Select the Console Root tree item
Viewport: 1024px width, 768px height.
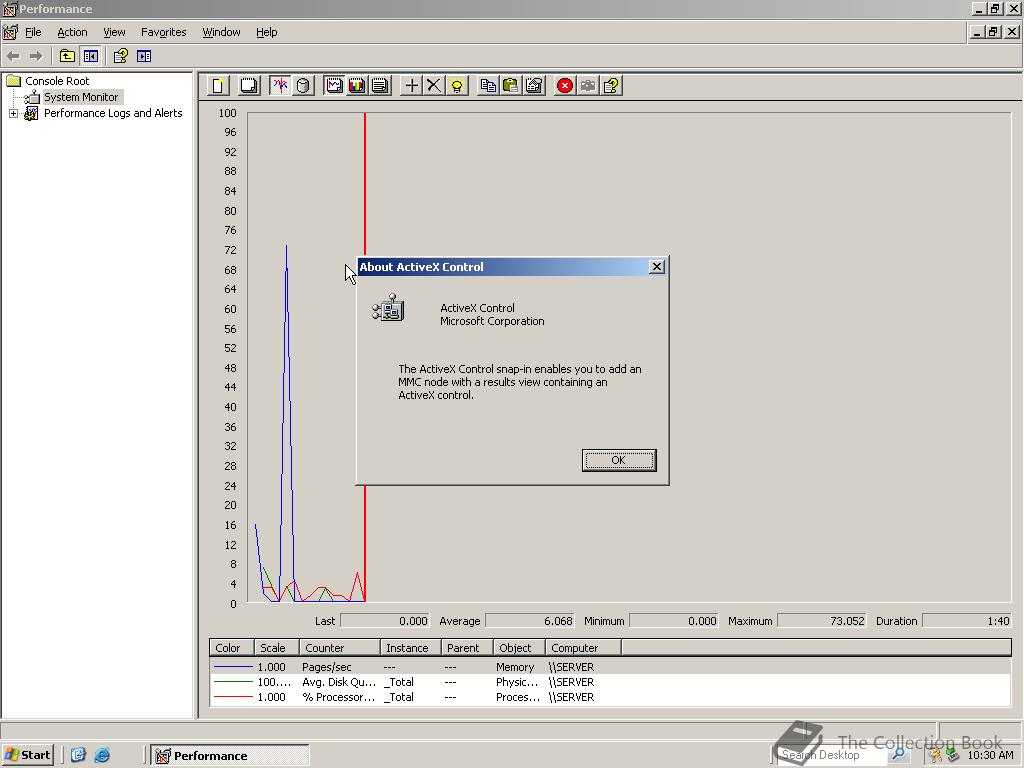[x=57, y=81]
